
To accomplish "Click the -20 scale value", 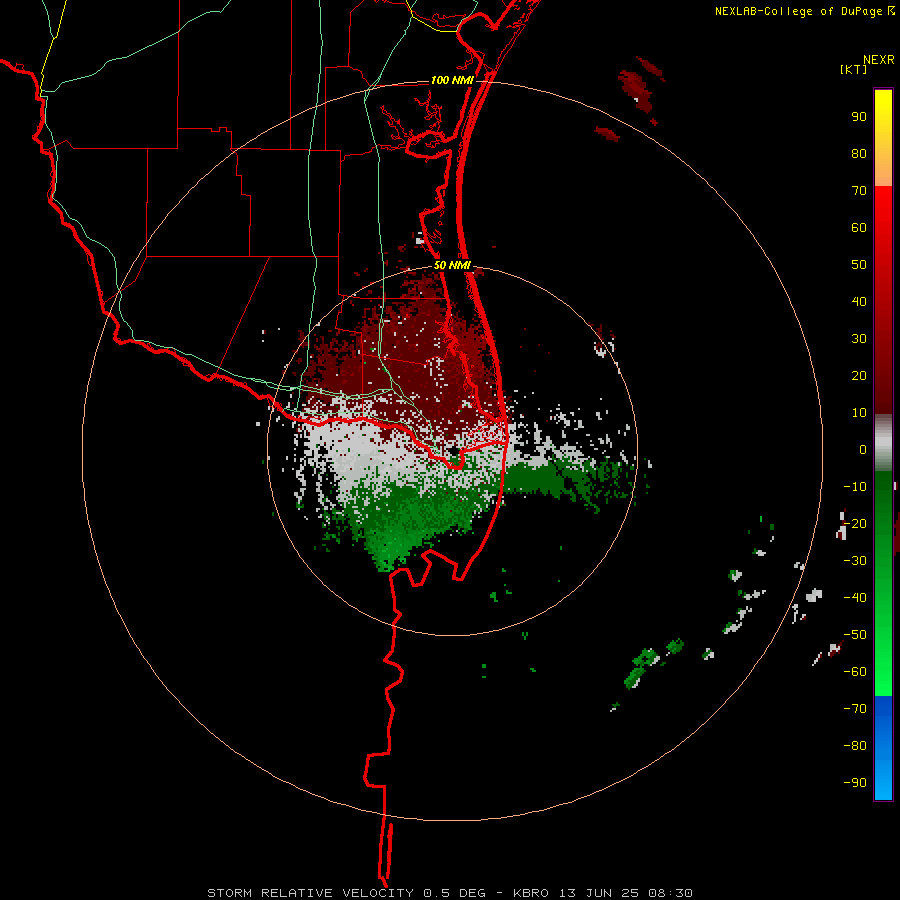I will pos(855,524).
